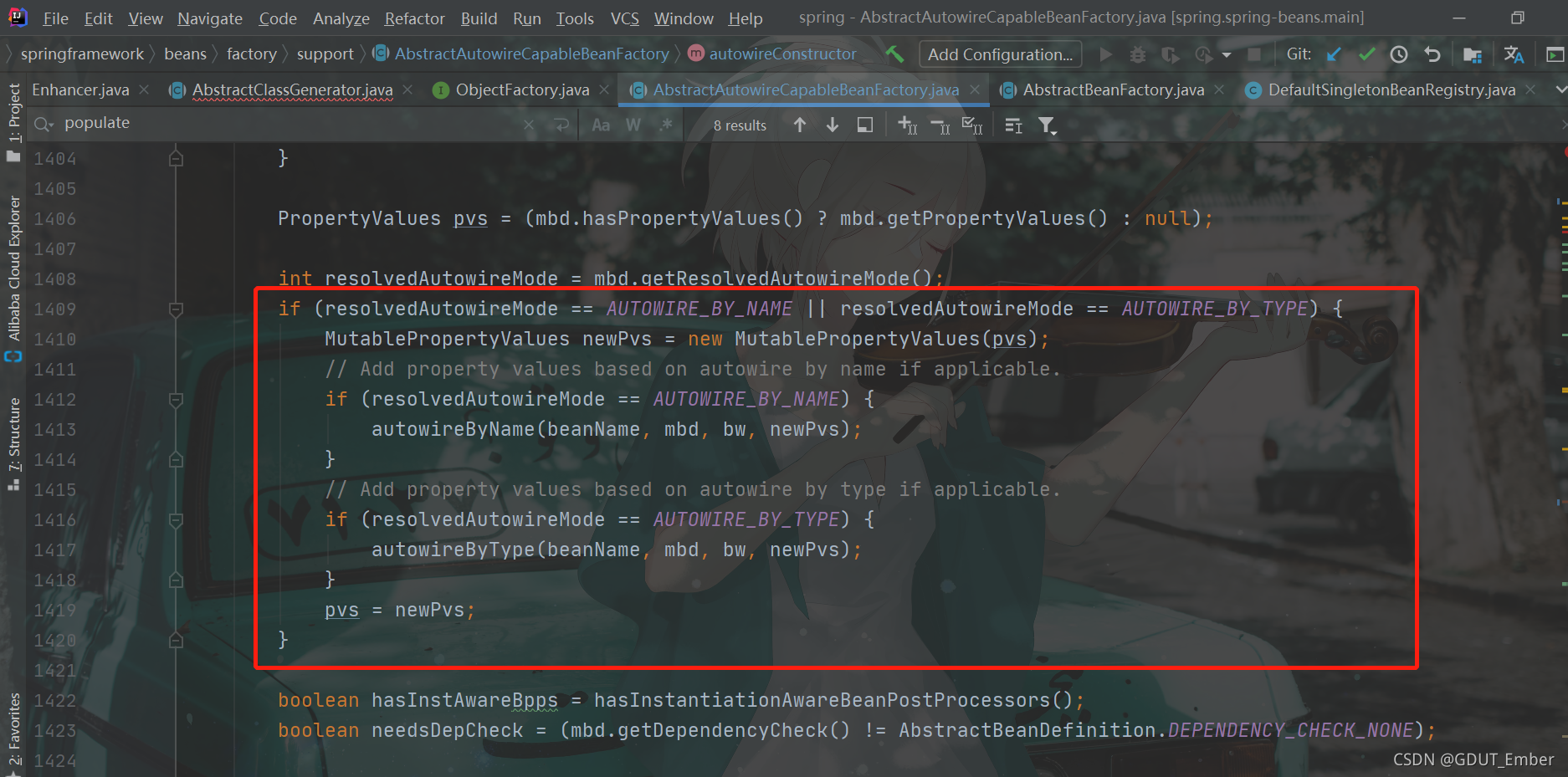Image resolution: width=1568 pixels, height=777 pixels.
Task: Click Unselect Occurrence minus icon
Action: [x=940, y=125]
